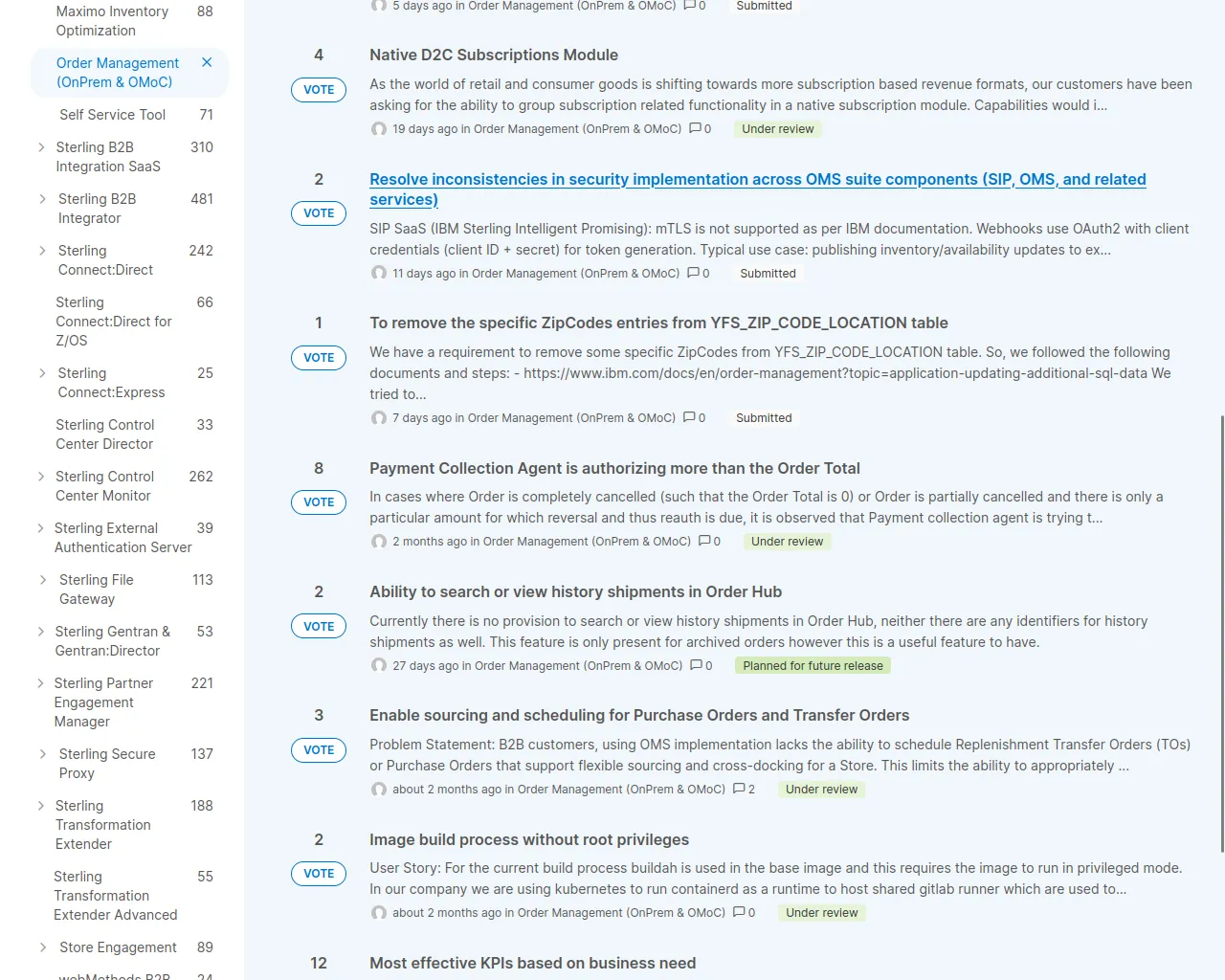Open Payment Collection Agent idea title
1225x980 pixels.
tap(614, 469)
